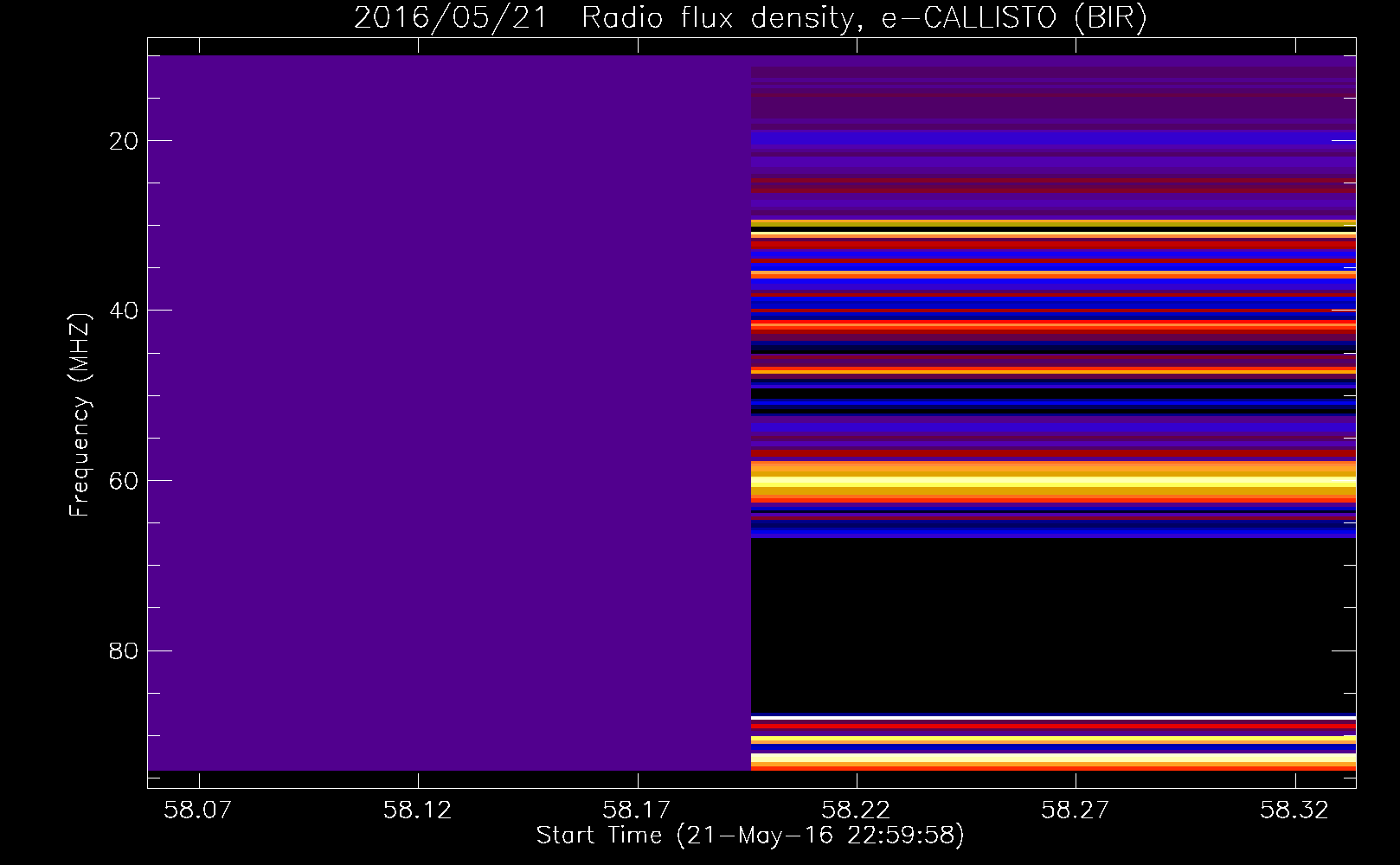Click the '40' frequency tick label
The image size is (1400, 865).
tap(125, 311)
